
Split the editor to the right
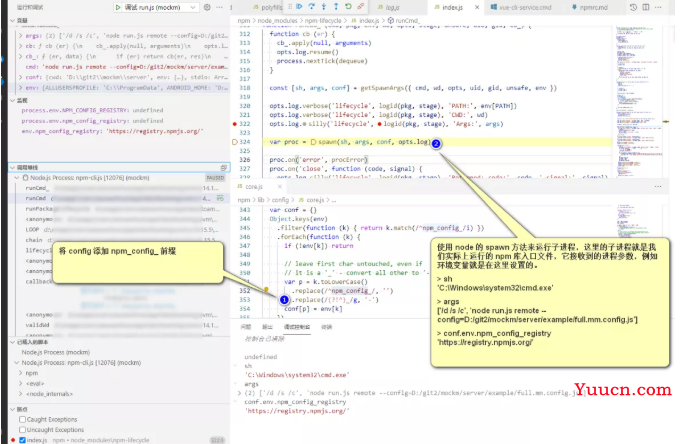pyautogui.click(x=646, y=7)
